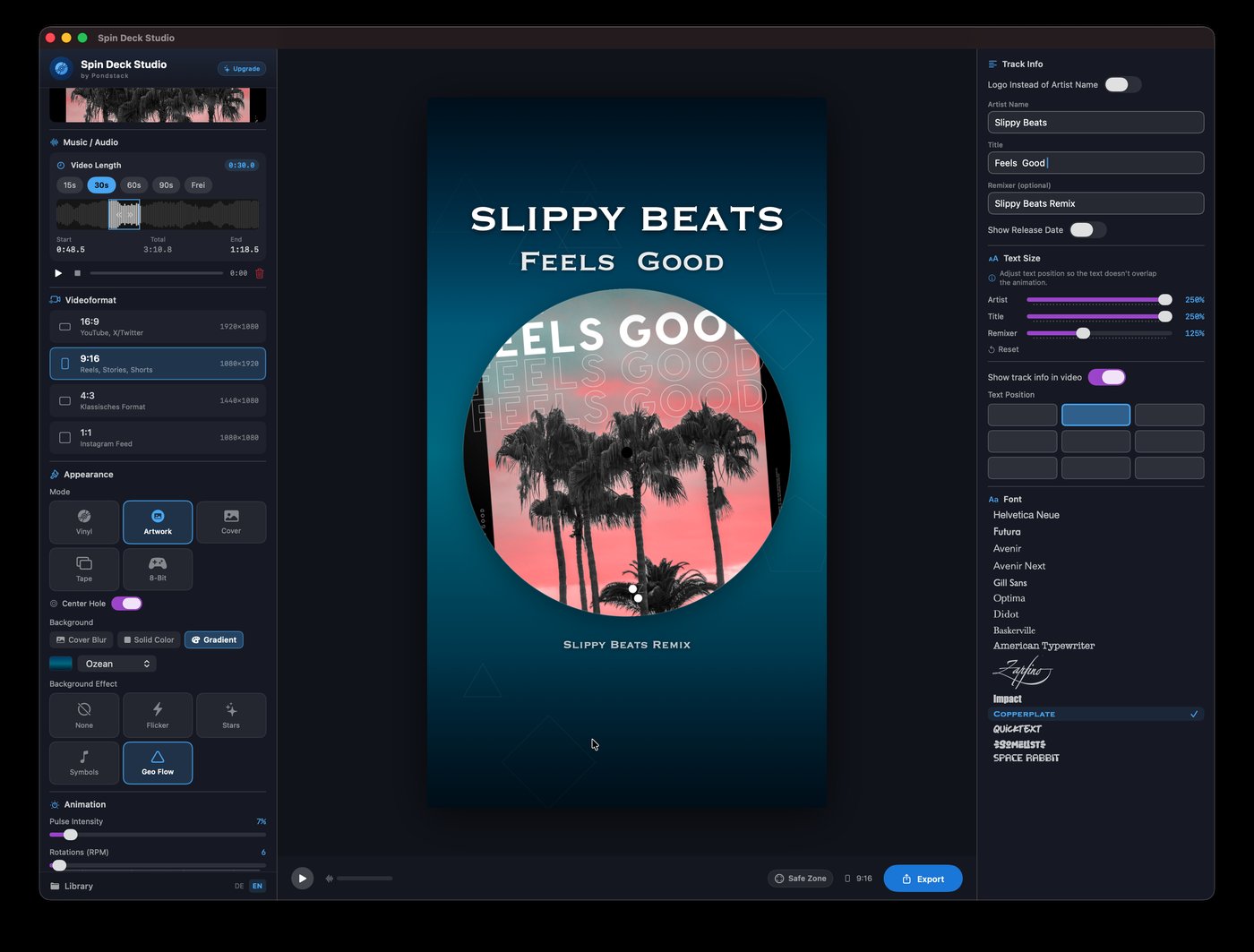Enable the Stars background effect

tap(231, 715)
